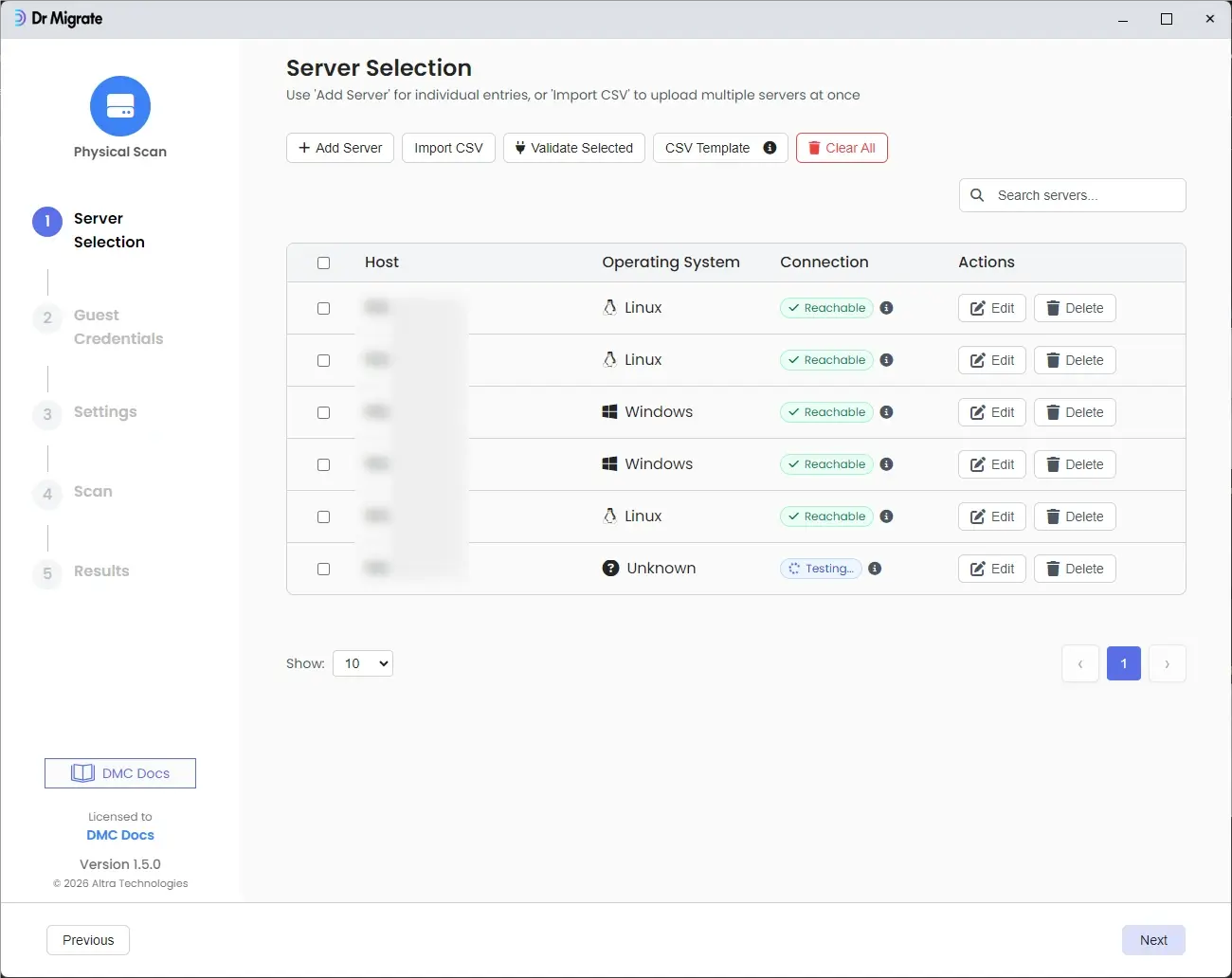Click the Operating System column header
The width and height of the screenshot is (1232, 978).
click(671, 263)
